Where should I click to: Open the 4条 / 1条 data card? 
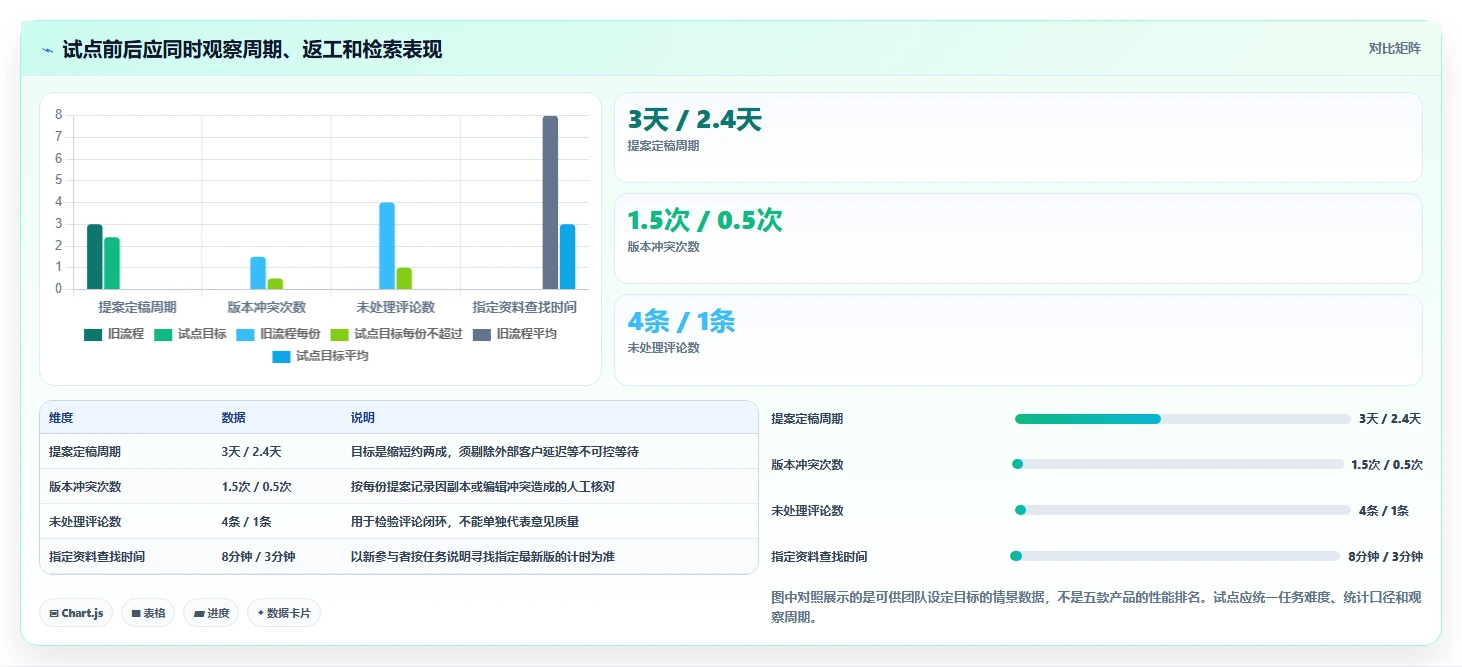1018,339
